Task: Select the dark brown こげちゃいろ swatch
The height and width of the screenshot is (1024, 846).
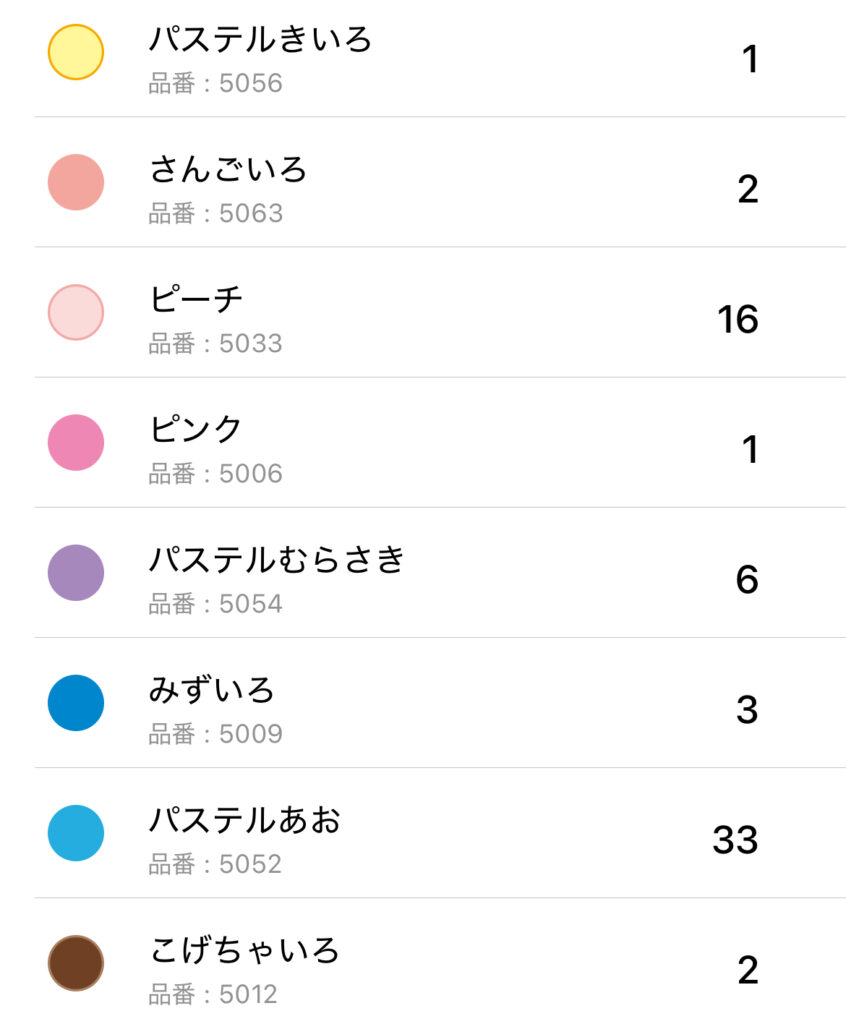Action: coord(76,963)
